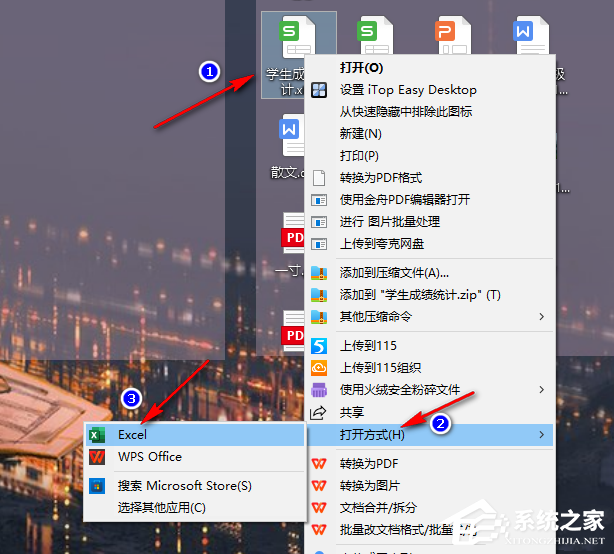Click the 115 icon beside 上传到115
This screenshot has width=614, height=554.
click(319, 346)
